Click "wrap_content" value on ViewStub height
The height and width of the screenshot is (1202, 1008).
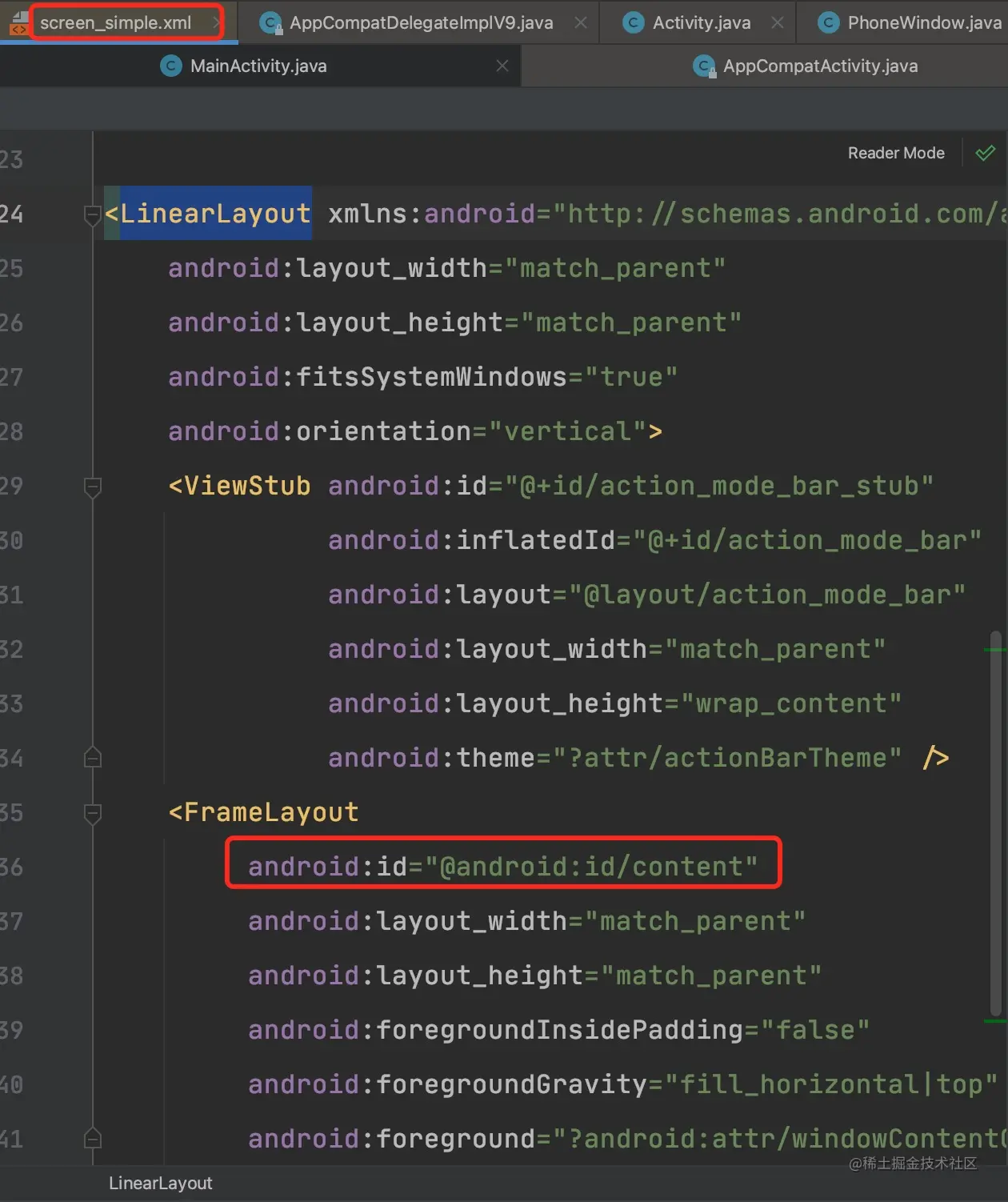point(791,703)
